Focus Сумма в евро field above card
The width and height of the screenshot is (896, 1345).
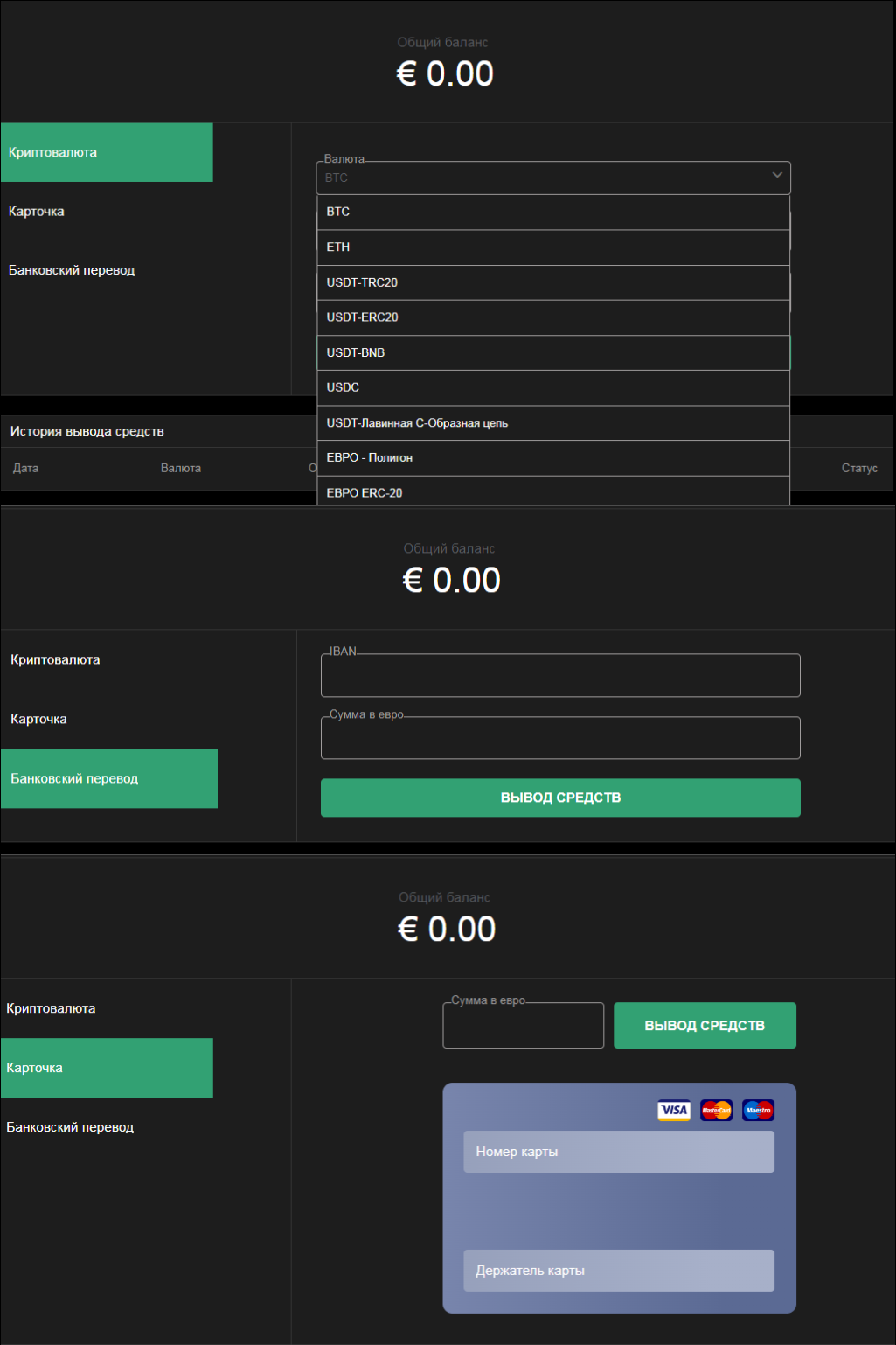click(523, 1025)
